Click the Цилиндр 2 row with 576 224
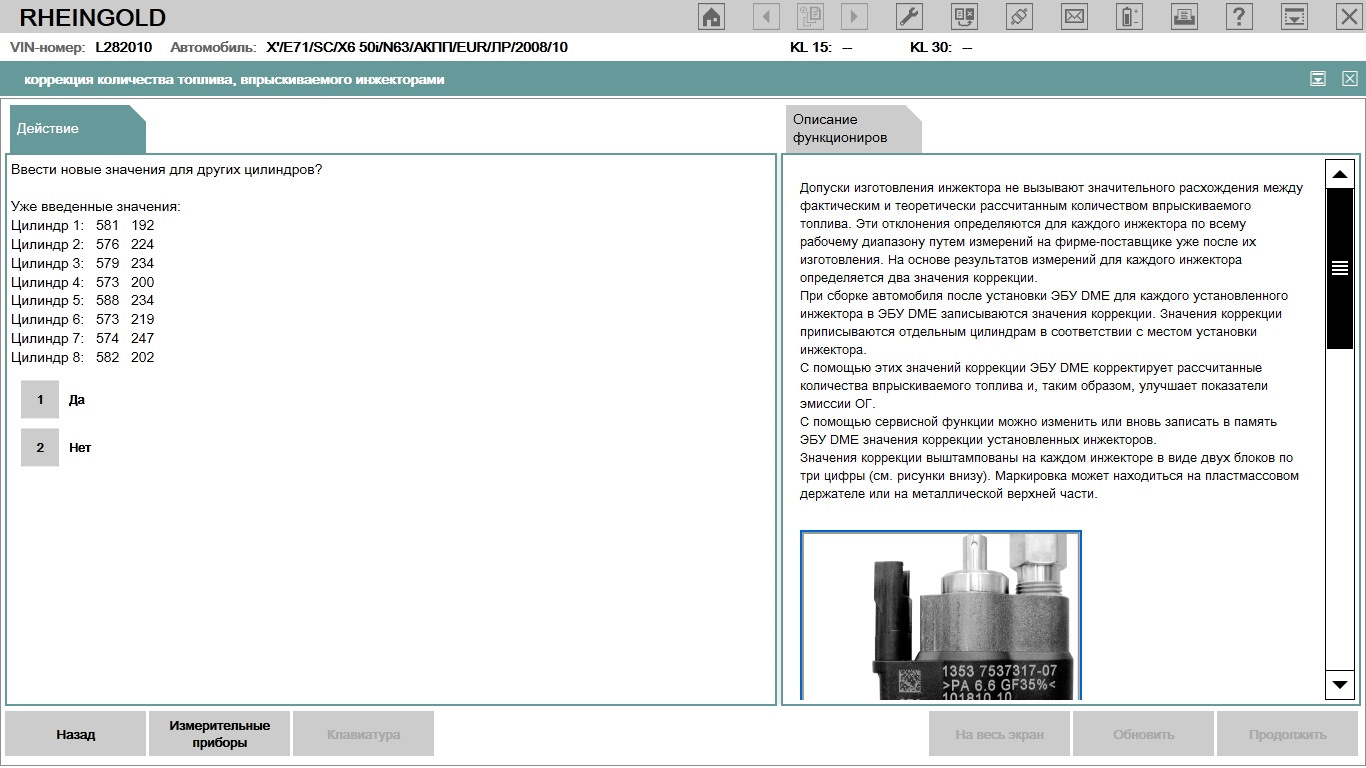The height and width of the screenshot is (768, 1366). (x=83, y=244)
